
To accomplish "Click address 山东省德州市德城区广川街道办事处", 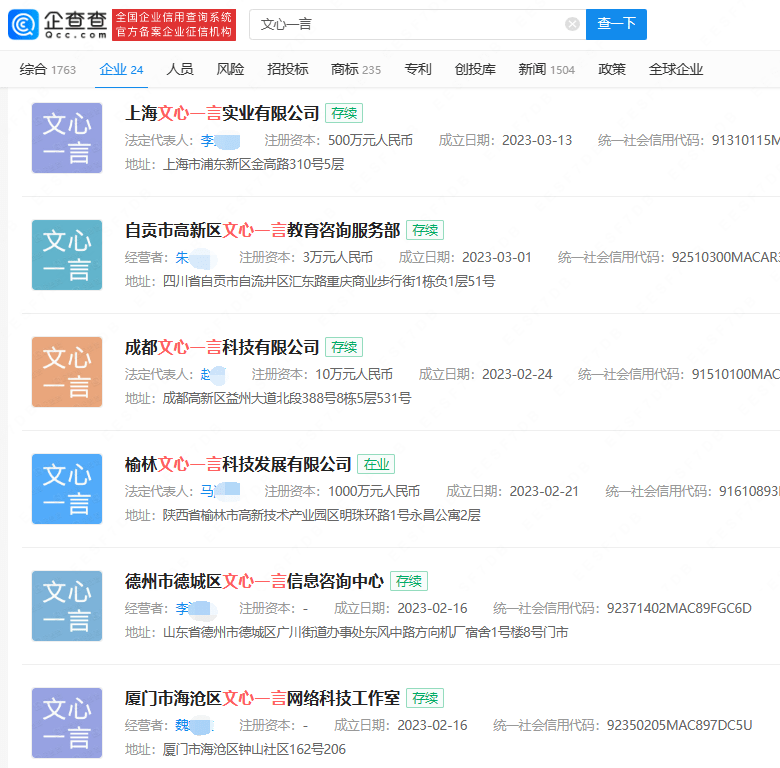I will (x=365, y=632).
